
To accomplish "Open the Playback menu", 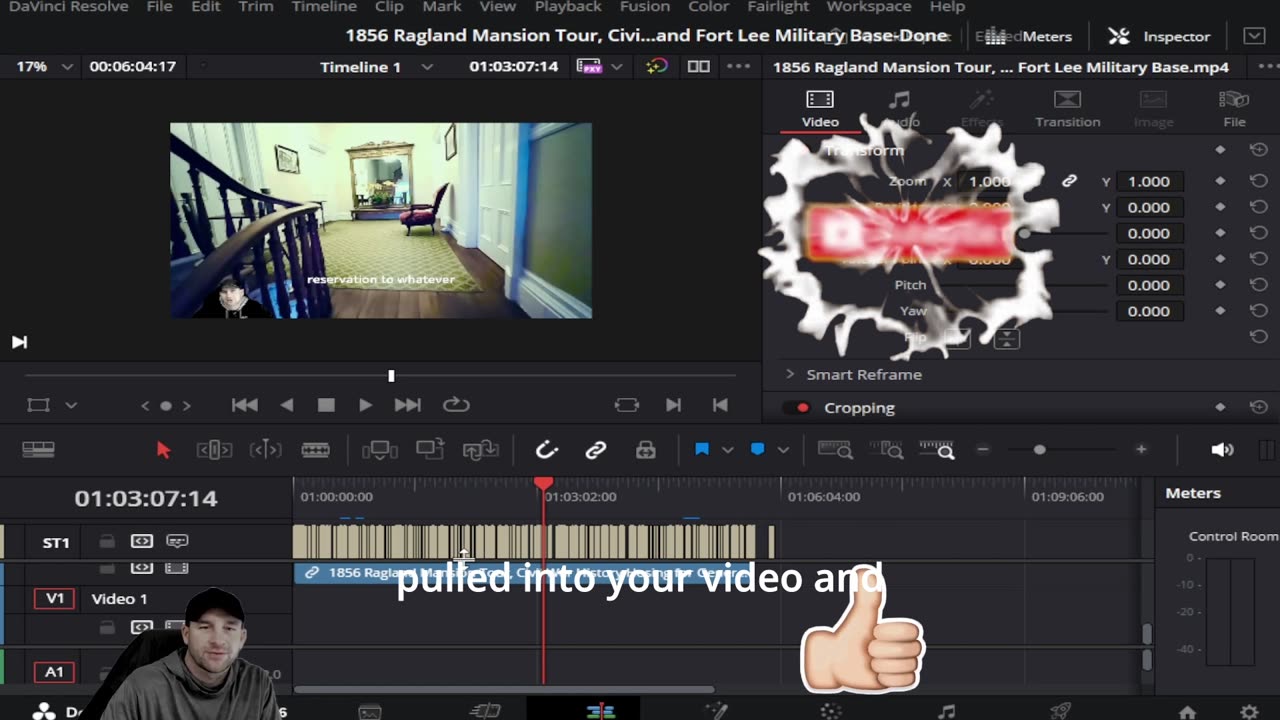I will coord(568,7).
